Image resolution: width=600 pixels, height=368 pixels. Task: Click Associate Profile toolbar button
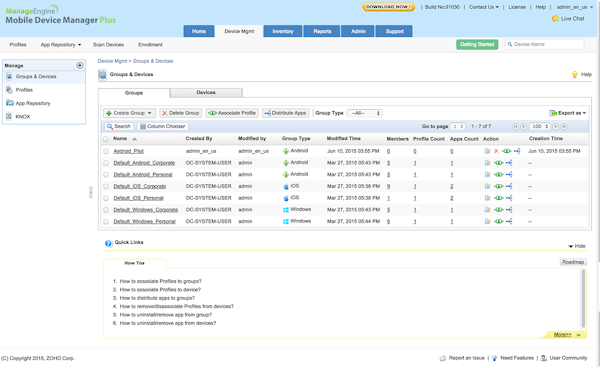click(x=232, y=113)
